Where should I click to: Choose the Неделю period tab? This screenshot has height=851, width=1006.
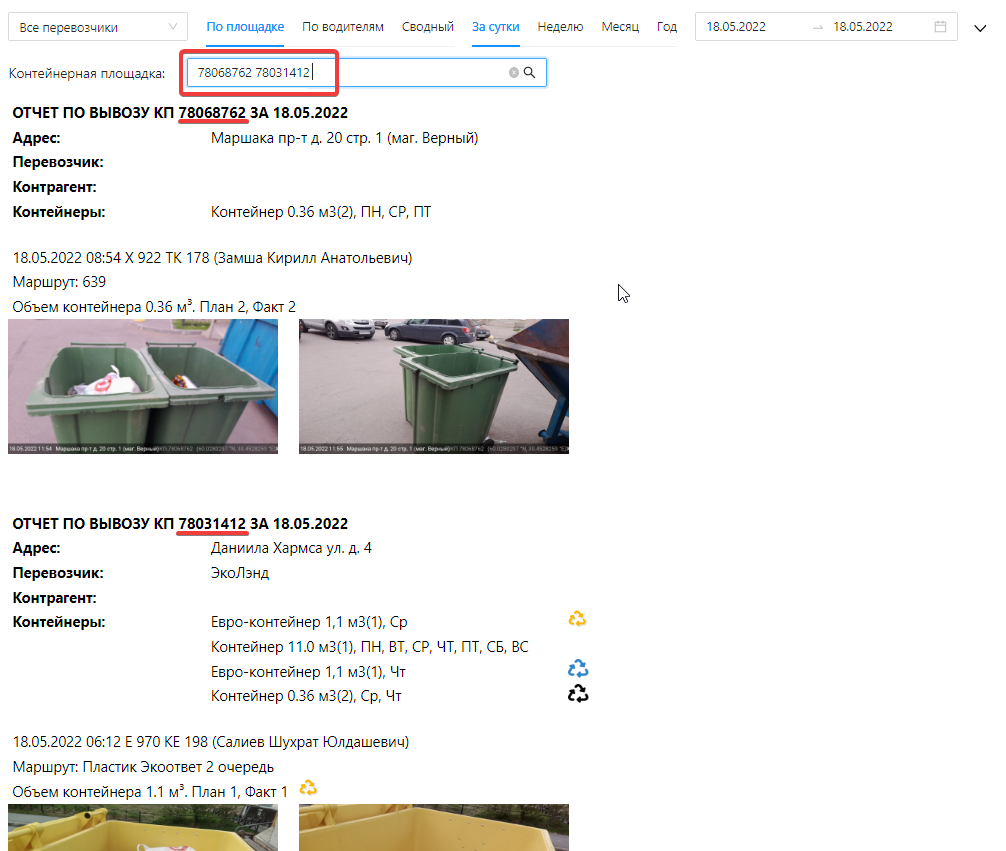[560, 27]
